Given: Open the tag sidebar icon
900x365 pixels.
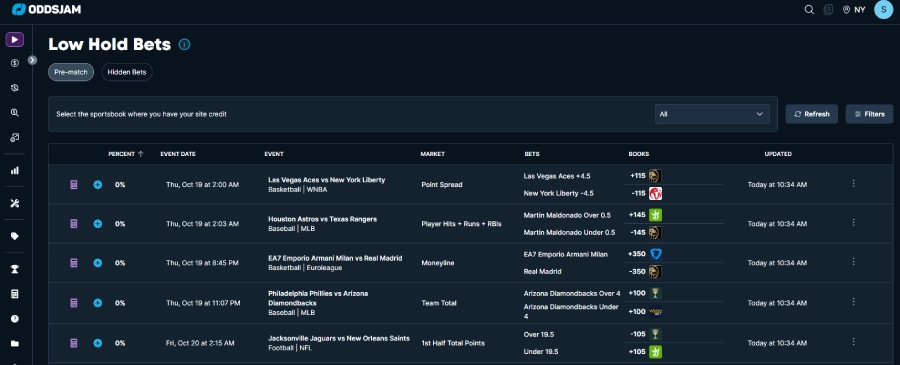Looking at the screenshot, I should click(x=15, y=236).
